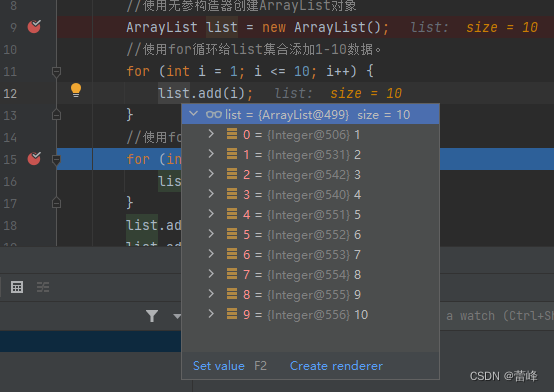This screenshot has width=554, height=392.
Task: Open the lightbulb quick-fix on line 12
Action: tap(76, 90)
